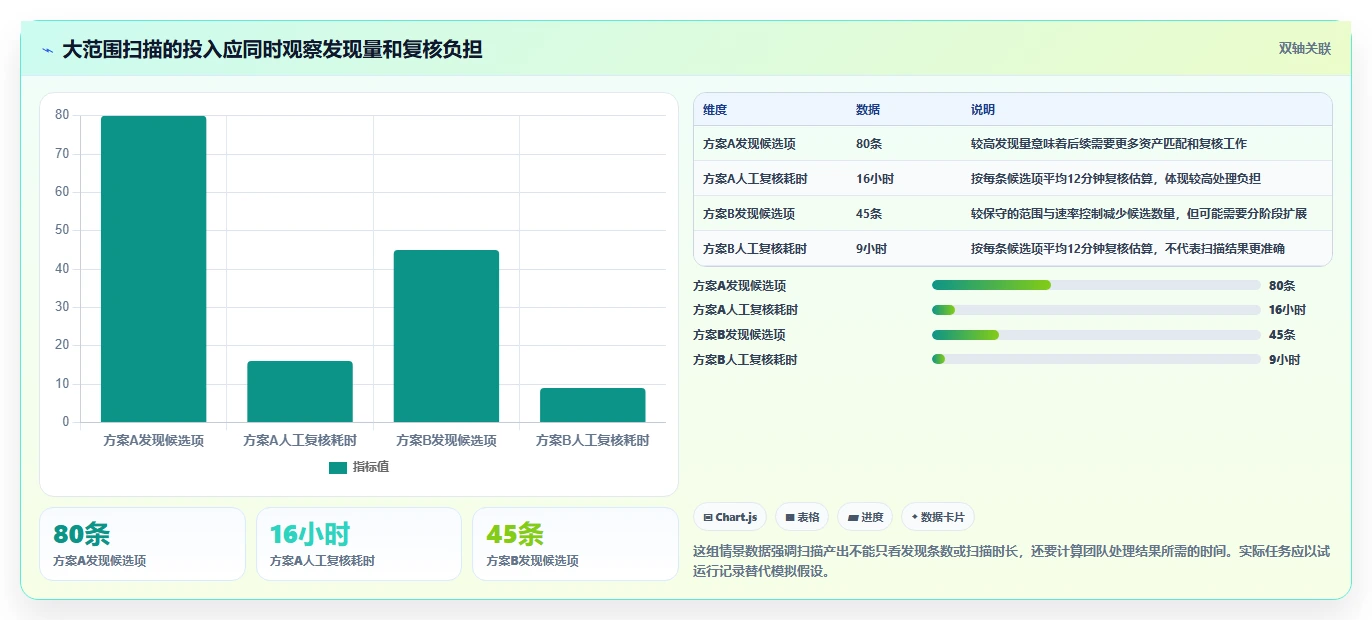Click the 方案A发现候选项 progress bar

(x=1096, y=285)
